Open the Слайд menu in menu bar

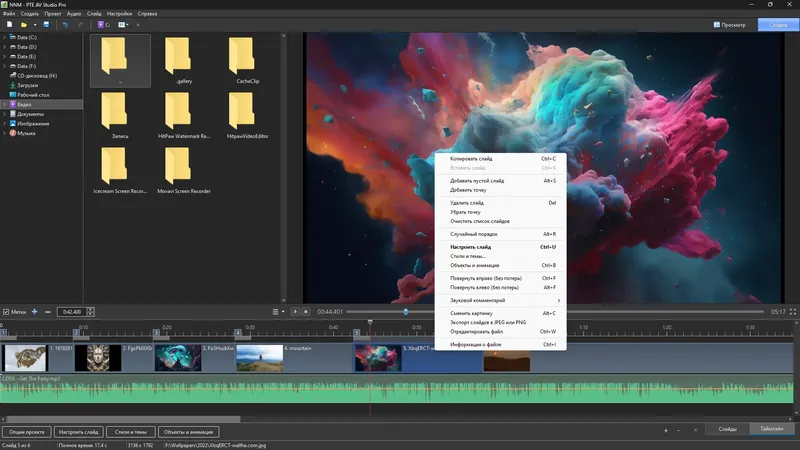[x=94, y=14]
